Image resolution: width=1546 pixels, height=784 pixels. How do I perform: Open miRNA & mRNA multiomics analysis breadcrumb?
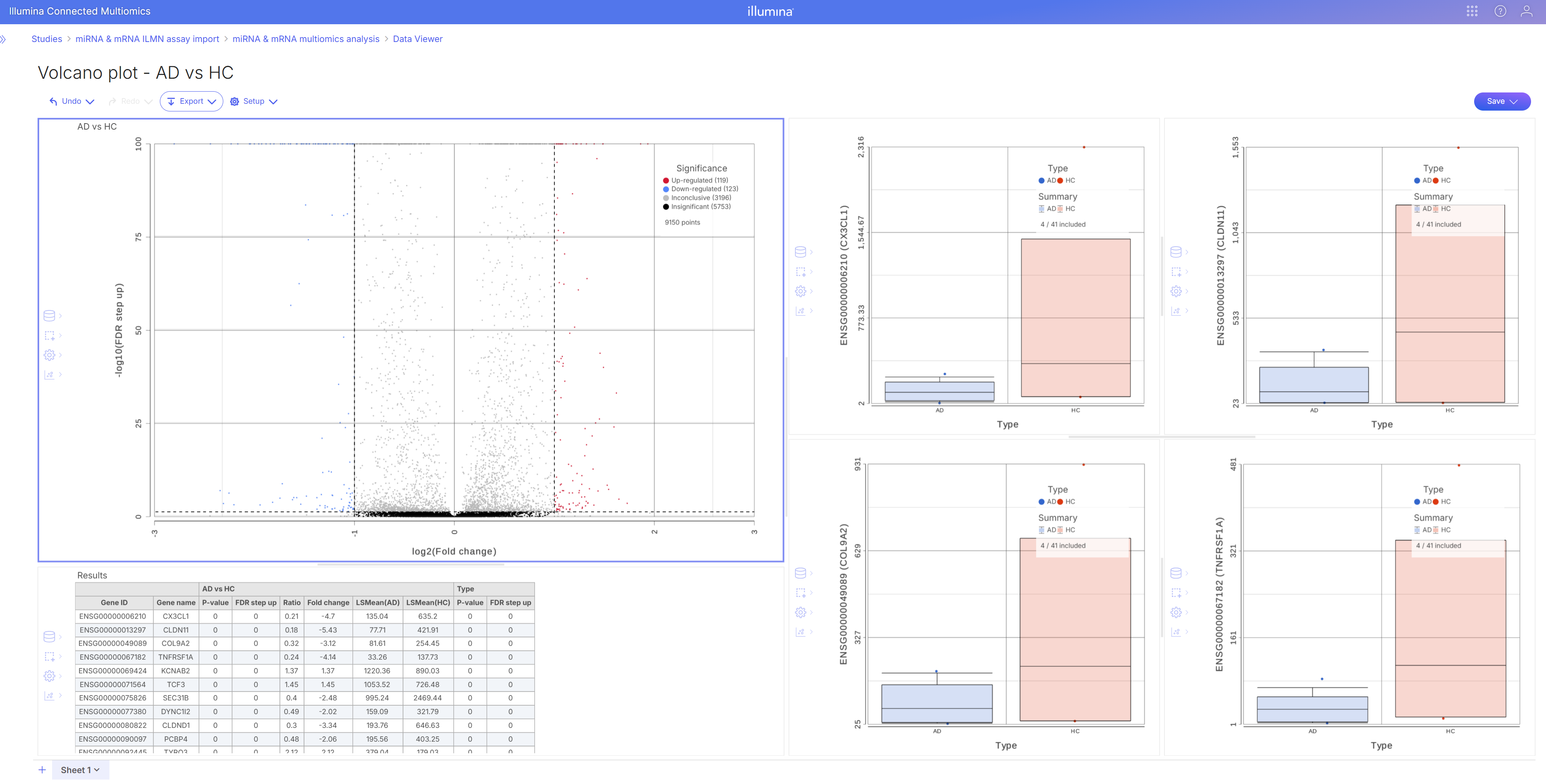[x=306, y=39]
